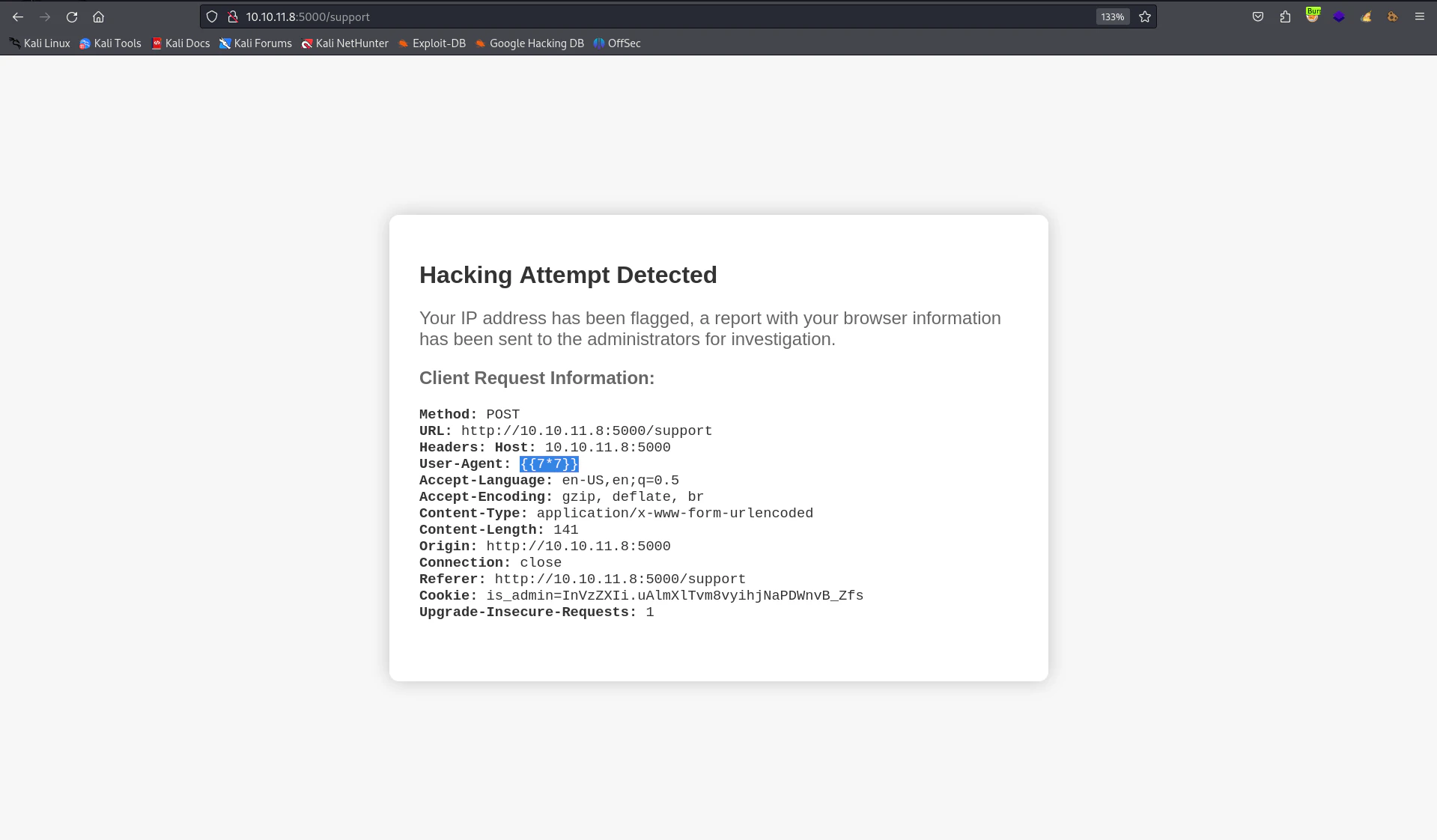Open the Exploit-DB bookmark

click(431, 43)
